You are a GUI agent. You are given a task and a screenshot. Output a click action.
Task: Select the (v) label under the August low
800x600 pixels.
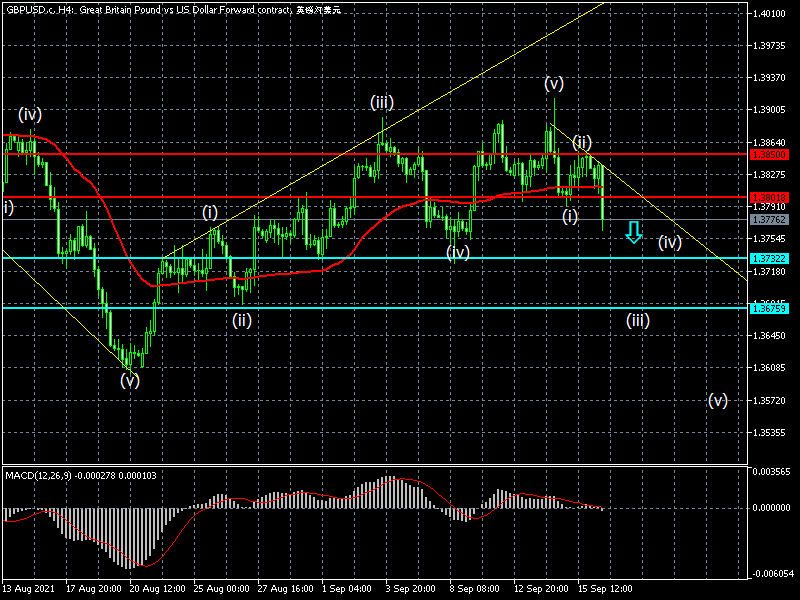click(130, 380)
